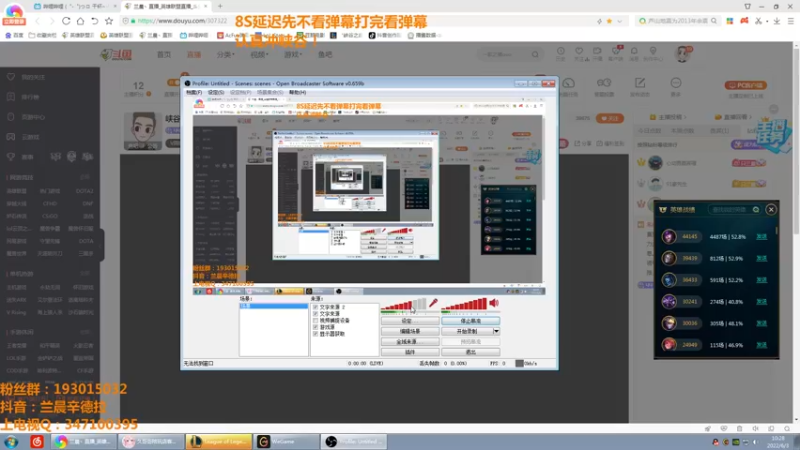Expand 游戏 navigation dropdown

(x=293, y=55)
